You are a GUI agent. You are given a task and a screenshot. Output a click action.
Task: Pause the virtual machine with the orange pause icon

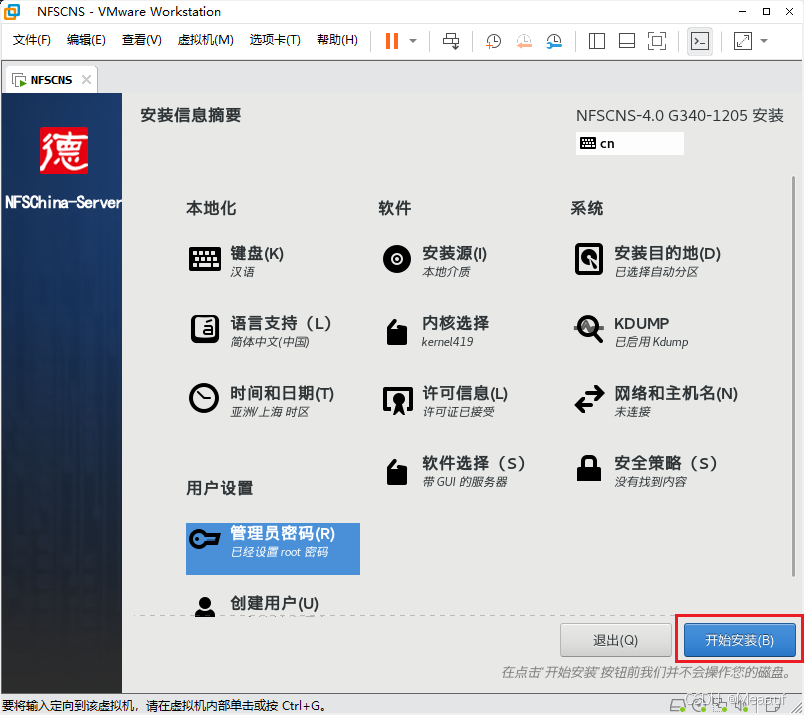tap(392, 41)
